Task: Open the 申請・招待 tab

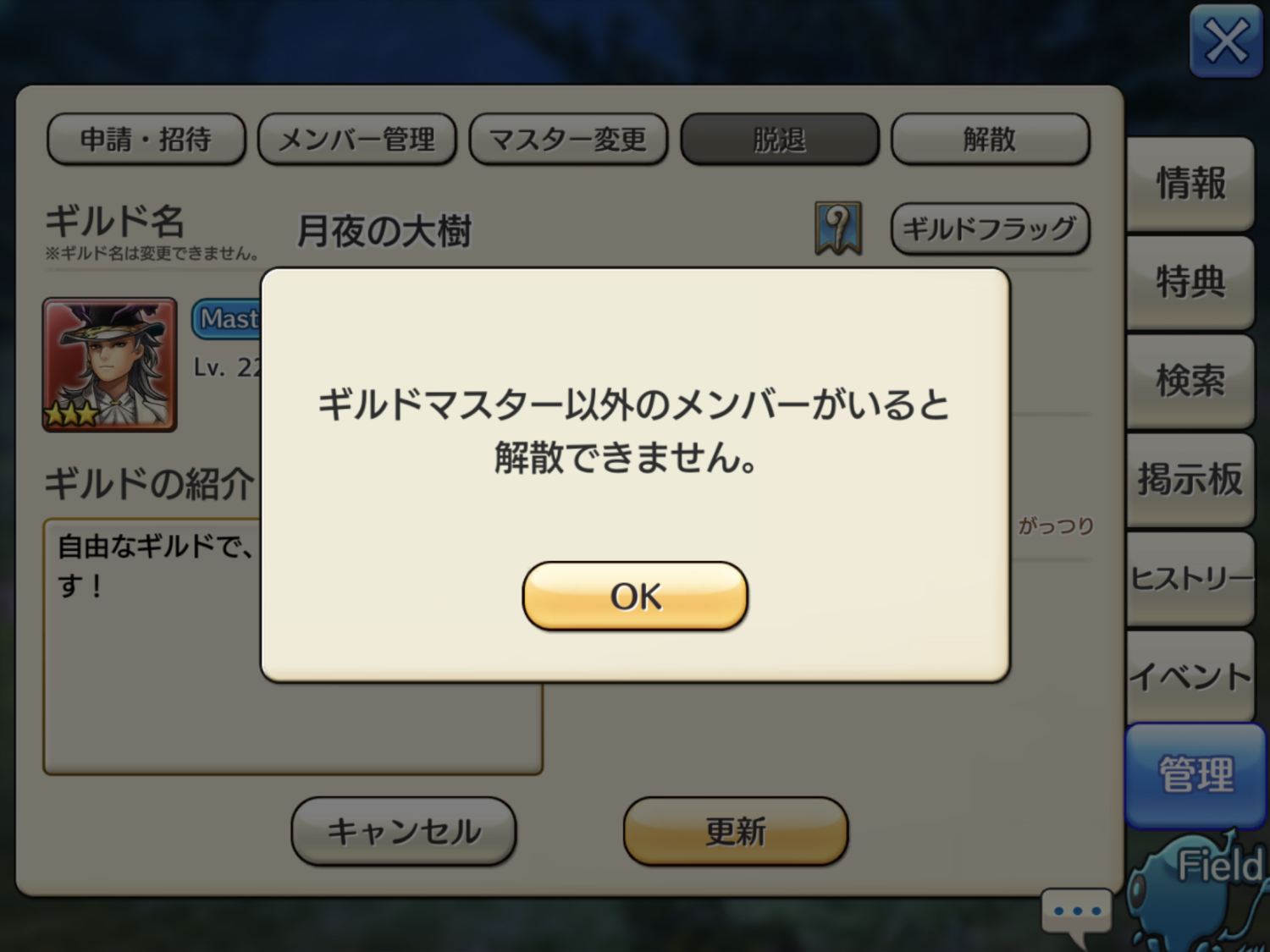Action: tap(146, 139)
